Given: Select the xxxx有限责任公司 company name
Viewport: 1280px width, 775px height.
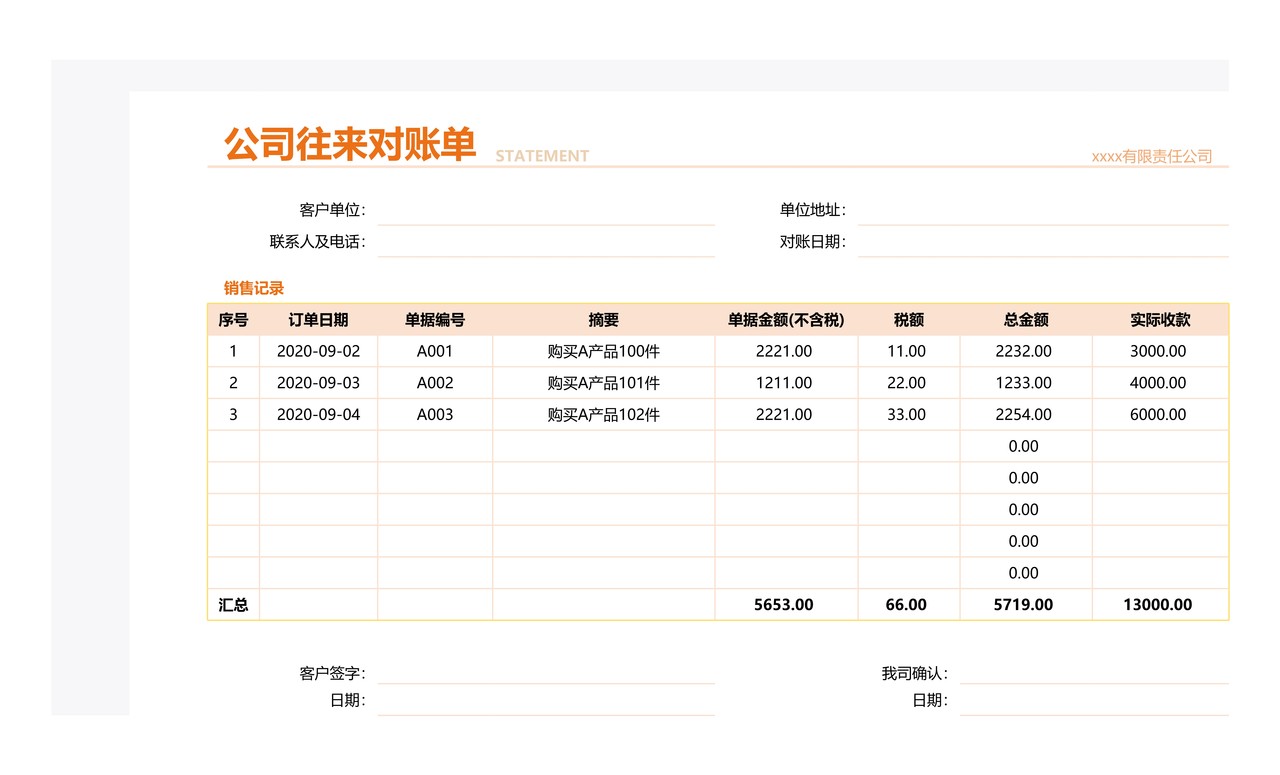Looking at the screenshot, I should pos(1152,156).
